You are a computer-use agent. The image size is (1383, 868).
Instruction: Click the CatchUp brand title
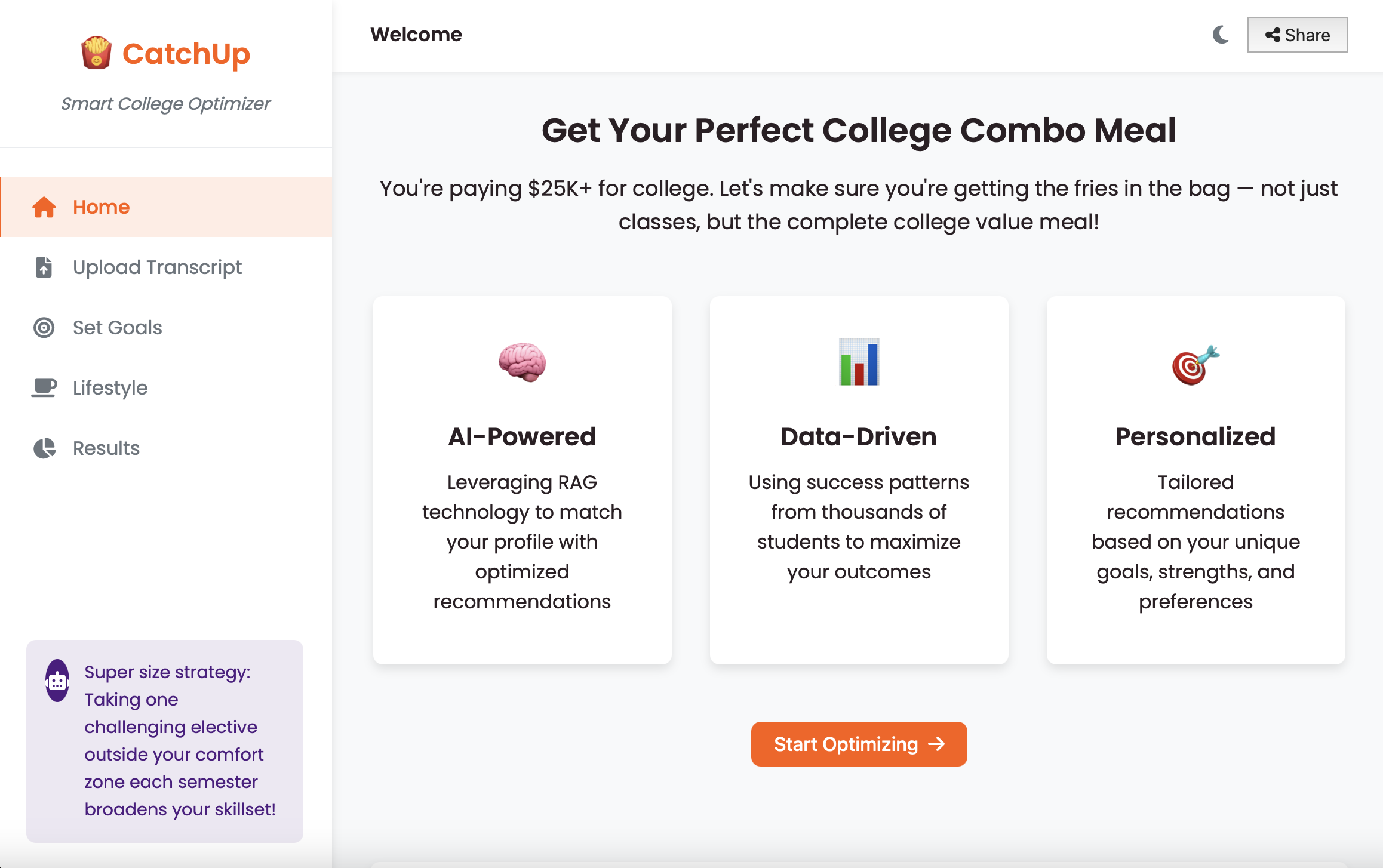click(x=186, y=54)
